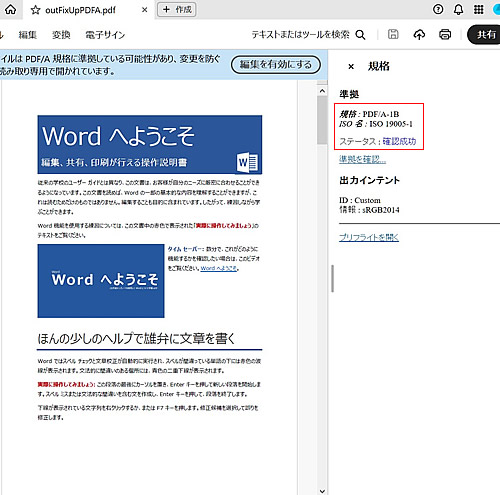Open the notifications bell icon
The image size is (500, 495).
(x=459, y=9)
